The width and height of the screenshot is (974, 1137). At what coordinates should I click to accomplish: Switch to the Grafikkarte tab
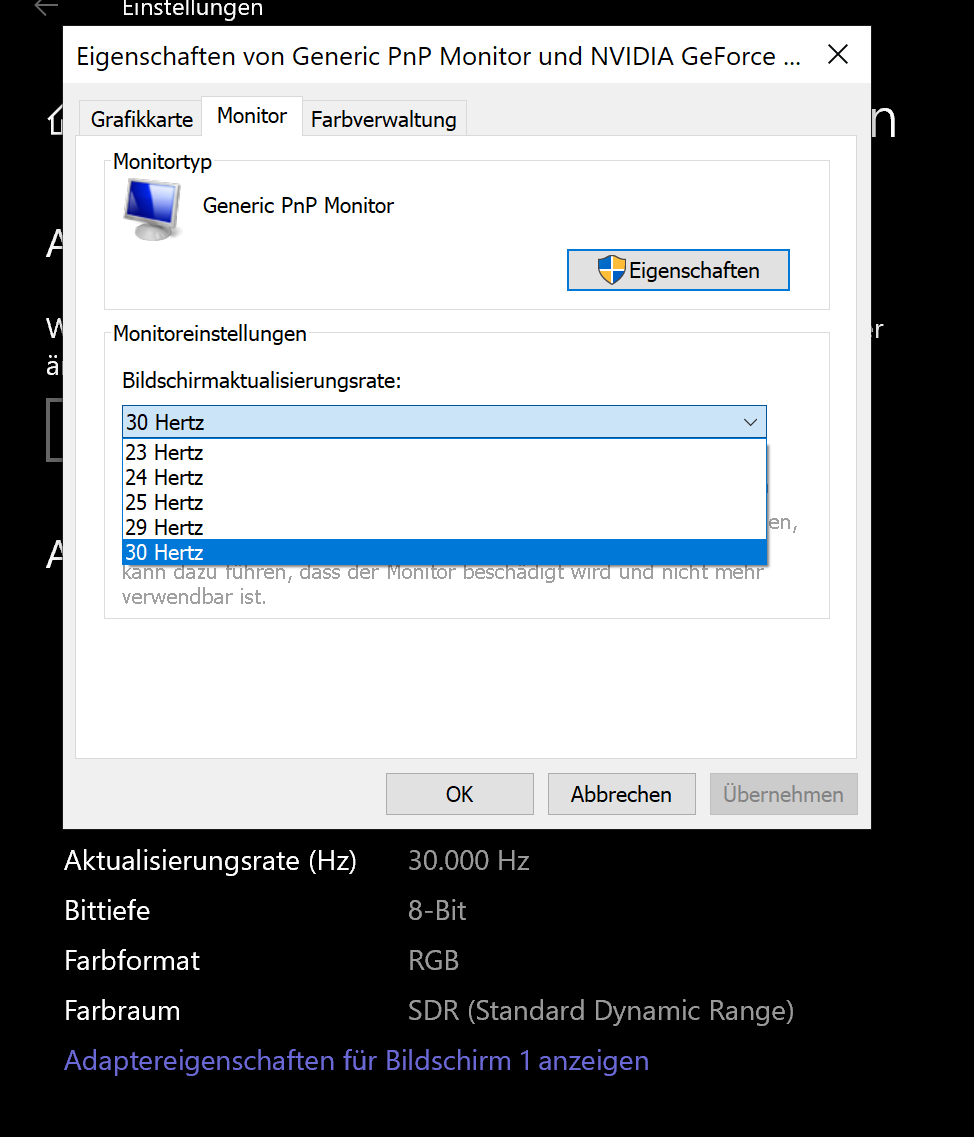(140, 118)
